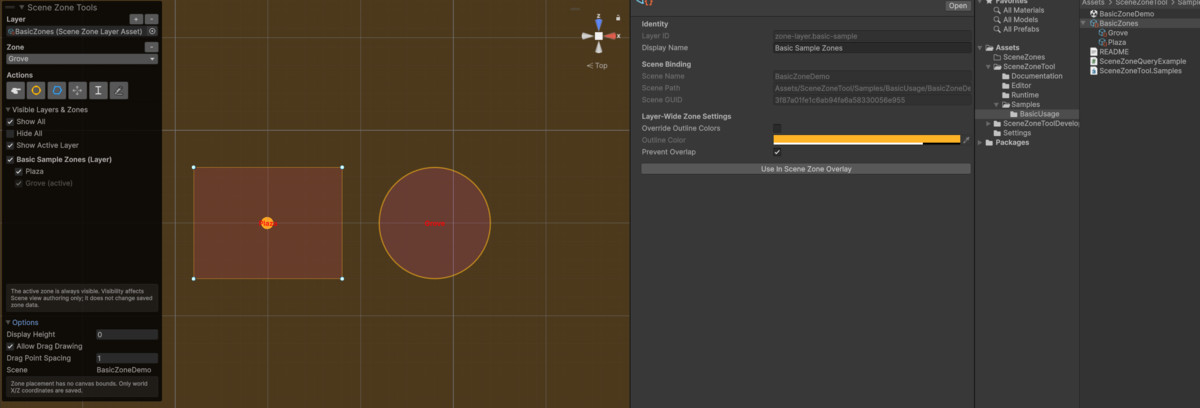Select the Documentation folder
Screen dimensions: 1200x408
pos(1034,76)
